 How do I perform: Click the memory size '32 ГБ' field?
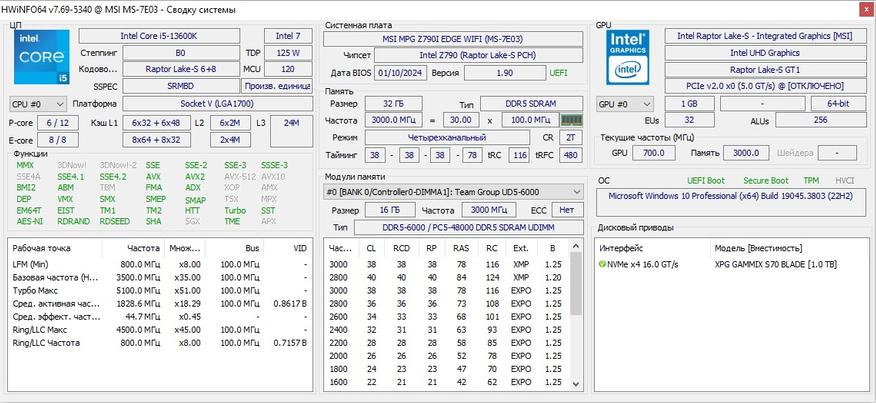393,103
